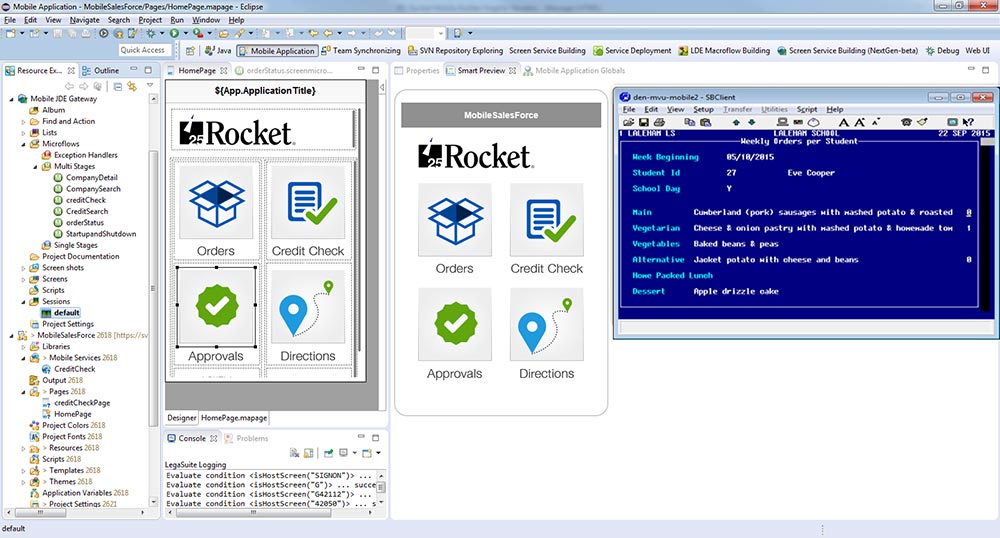The image size is (1000, 538).
Task: Toggle Link with Editor icon
Action: pyautogui.click(x=132, y=86)
